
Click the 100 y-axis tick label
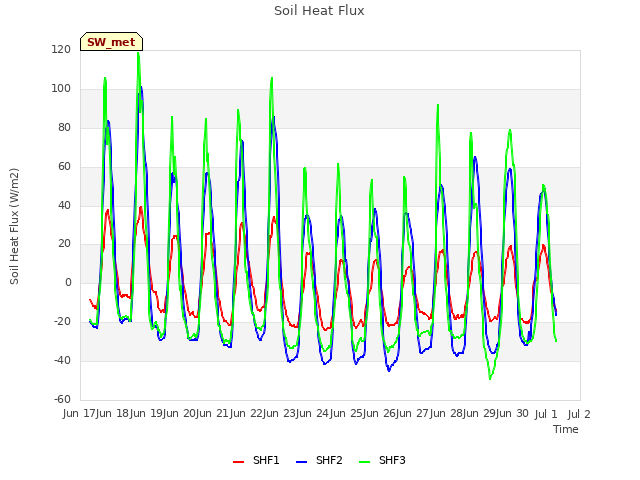pyautogui.click(x=61, y=89)
